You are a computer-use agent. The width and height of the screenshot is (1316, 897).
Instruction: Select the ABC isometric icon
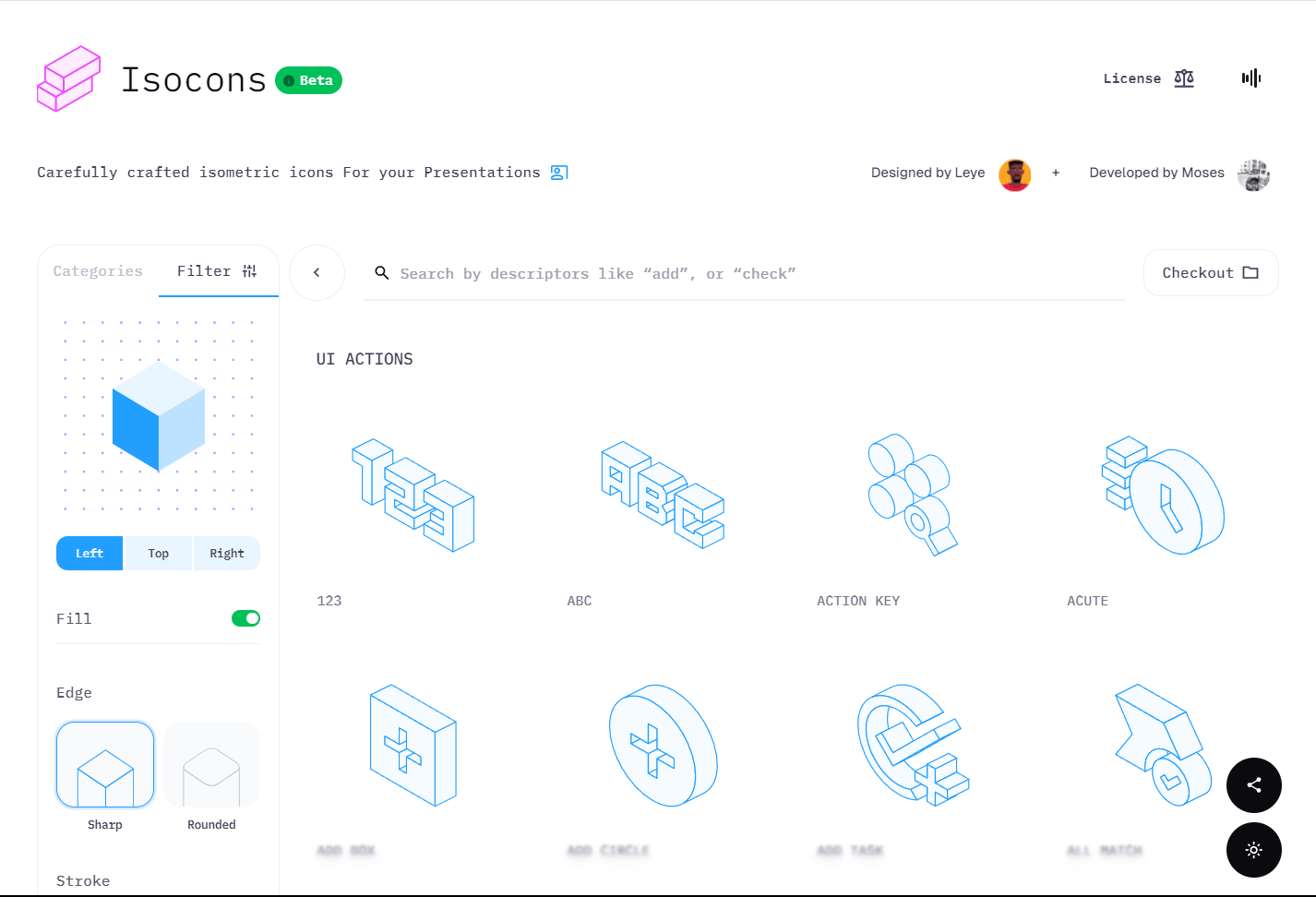point(663,496)
